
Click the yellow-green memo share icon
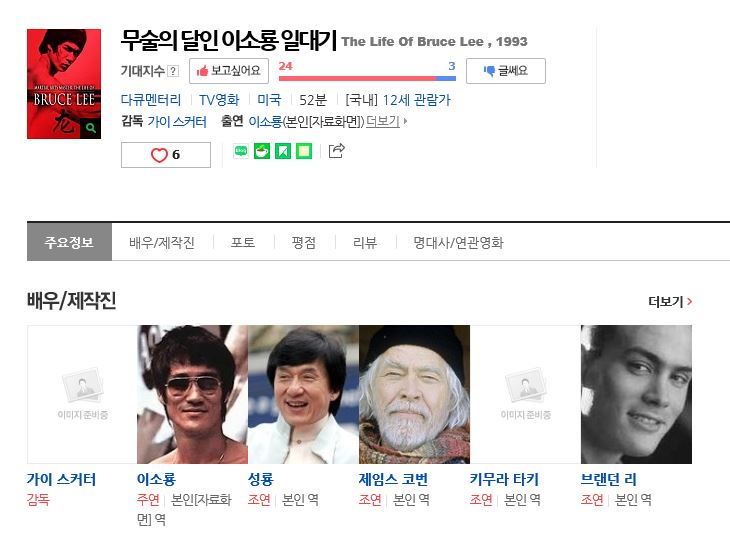coord(304,151)
